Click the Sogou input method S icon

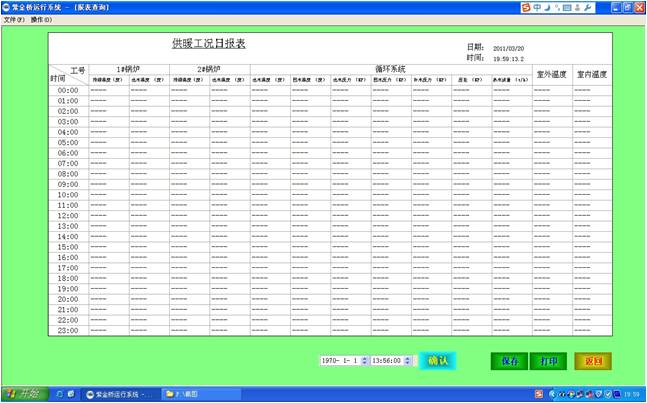tap(526, 7)
